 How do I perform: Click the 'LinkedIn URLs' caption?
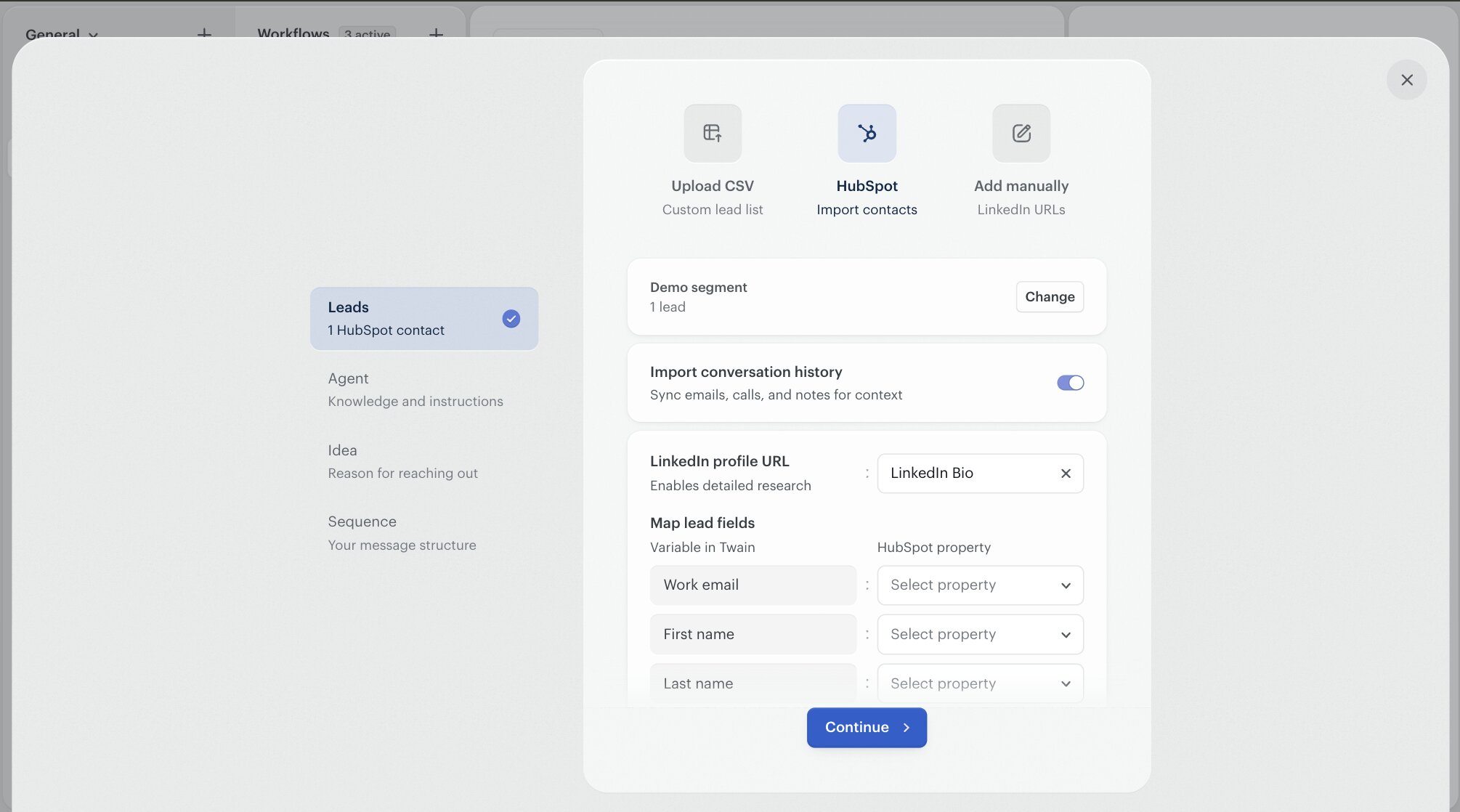[1021, 210]
